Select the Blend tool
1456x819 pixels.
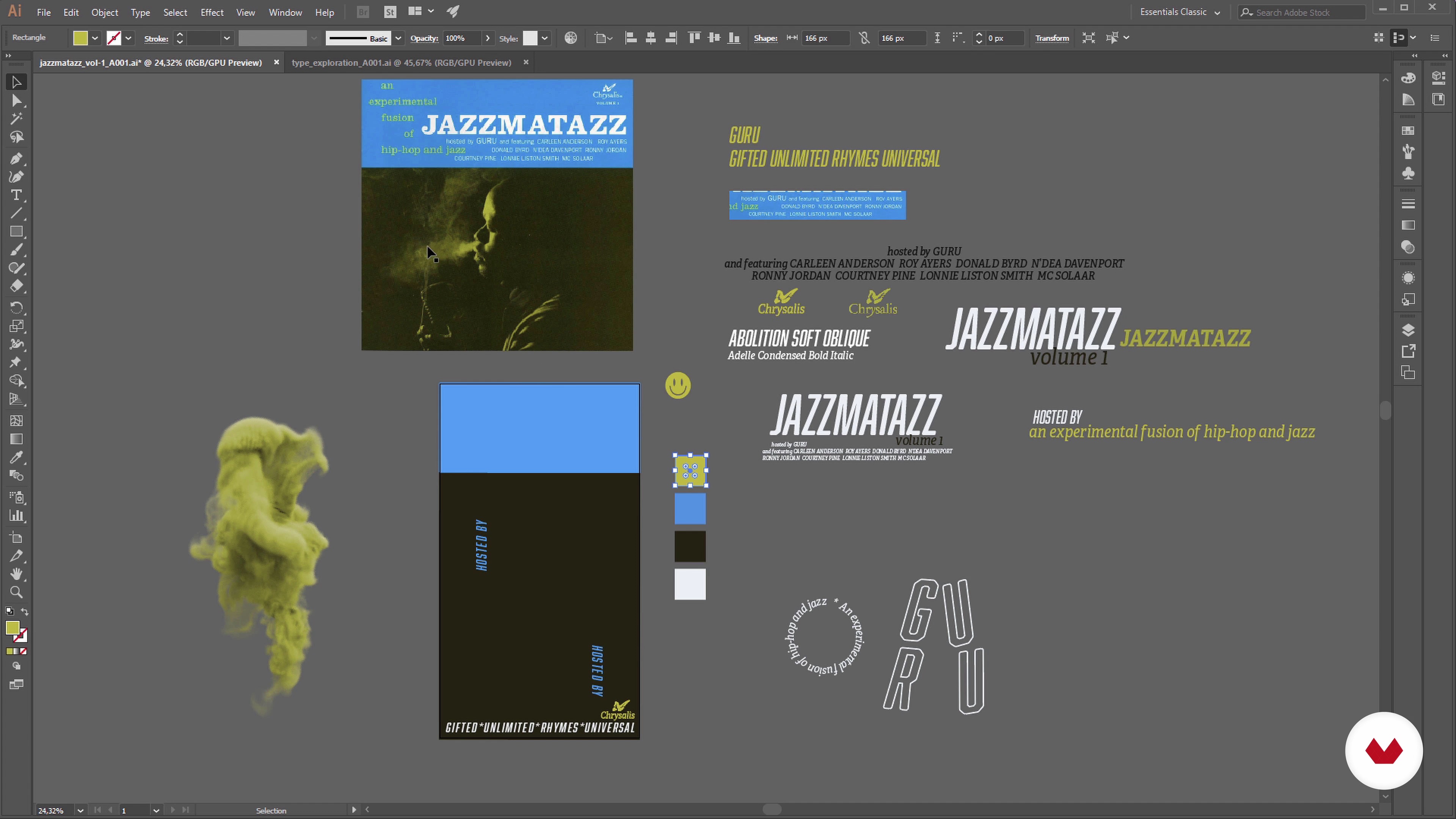pos(16,475)
